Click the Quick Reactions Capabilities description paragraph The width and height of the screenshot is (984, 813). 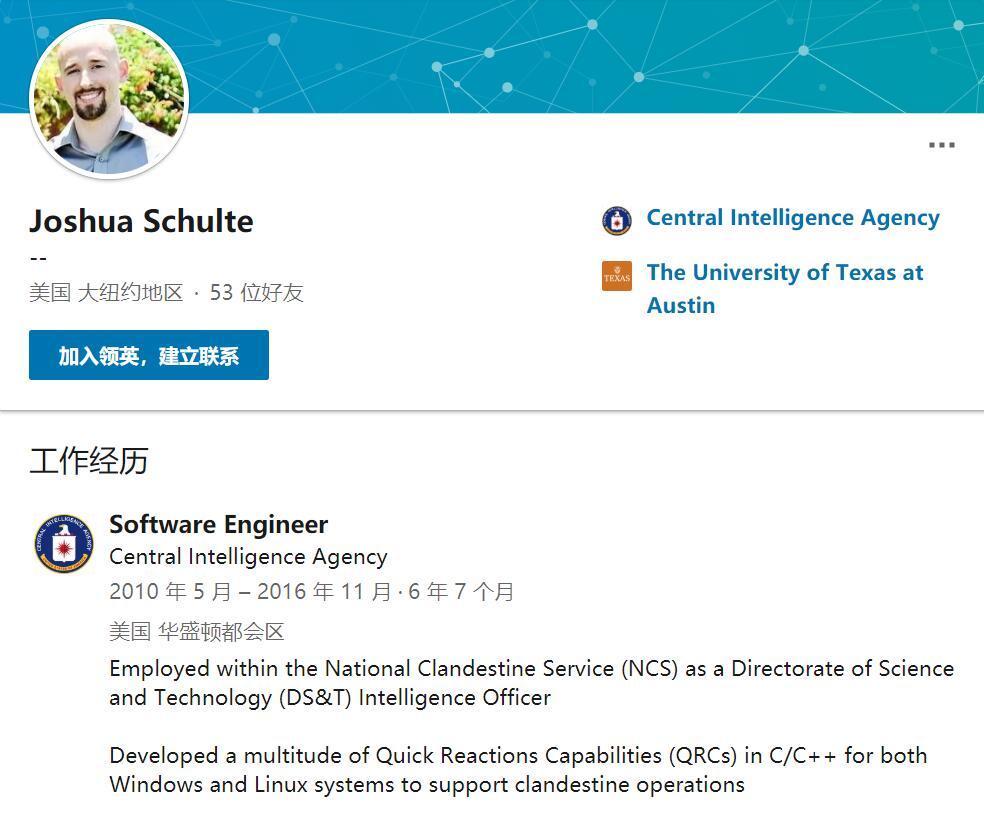click(x=517, y=769)
